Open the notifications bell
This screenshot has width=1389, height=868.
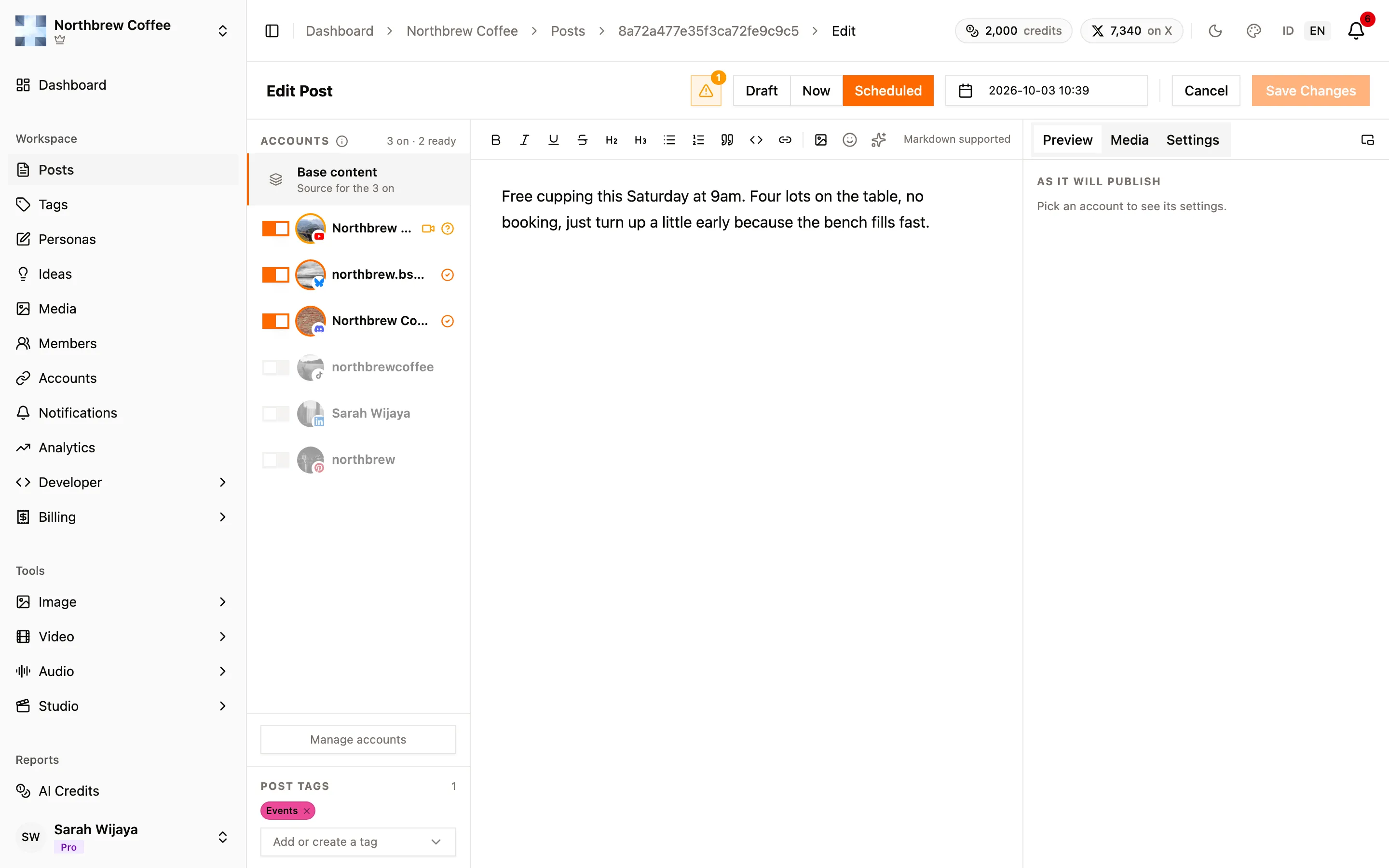[1356, 30]
